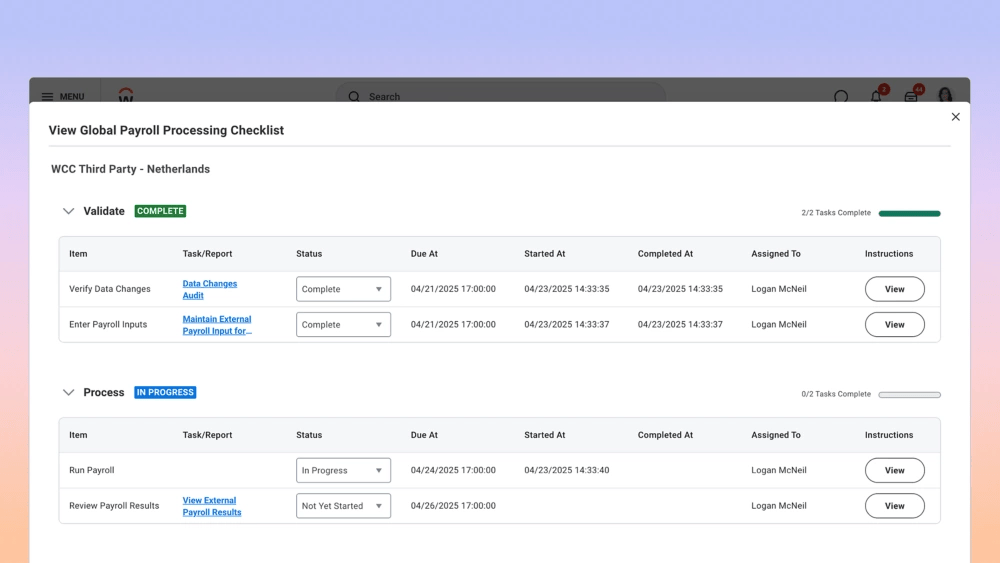View instructions for Run Payroll
1000x563 pixels.
(x=895, y=471)
